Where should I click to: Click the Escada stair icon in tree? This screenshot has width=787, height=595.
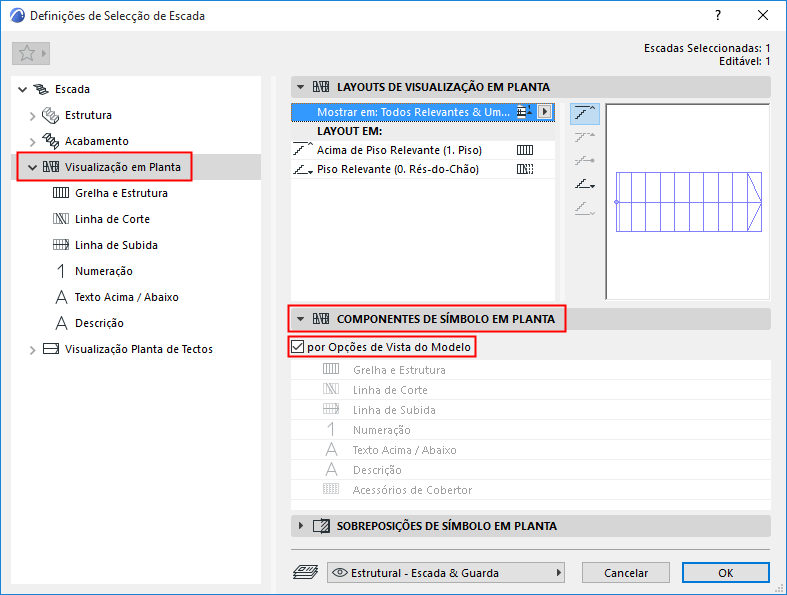point(41,89)
